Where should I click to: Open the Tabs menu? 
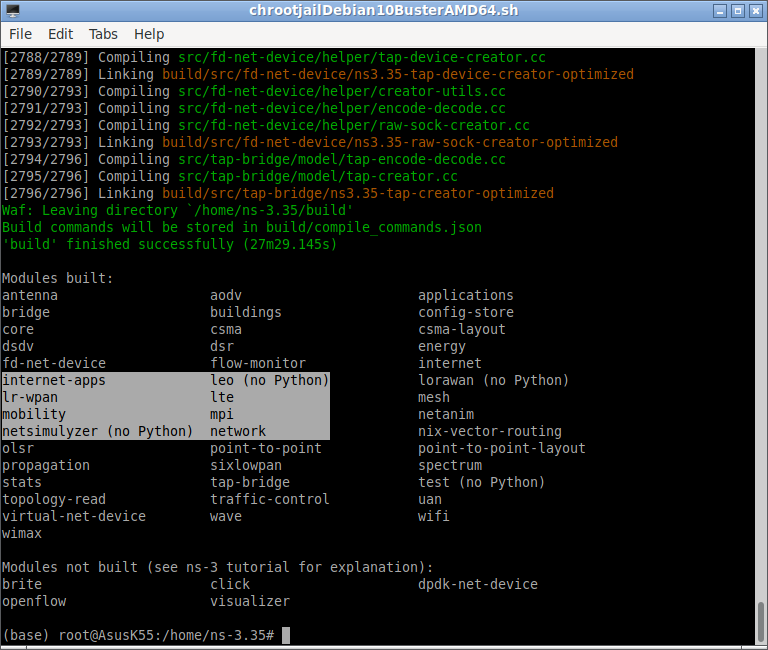point(103,34)
